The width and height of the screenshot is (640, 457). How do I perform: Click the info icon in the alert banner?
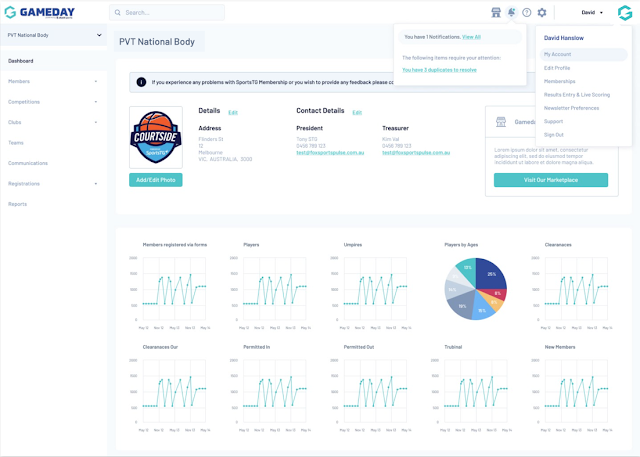point(141,82)
